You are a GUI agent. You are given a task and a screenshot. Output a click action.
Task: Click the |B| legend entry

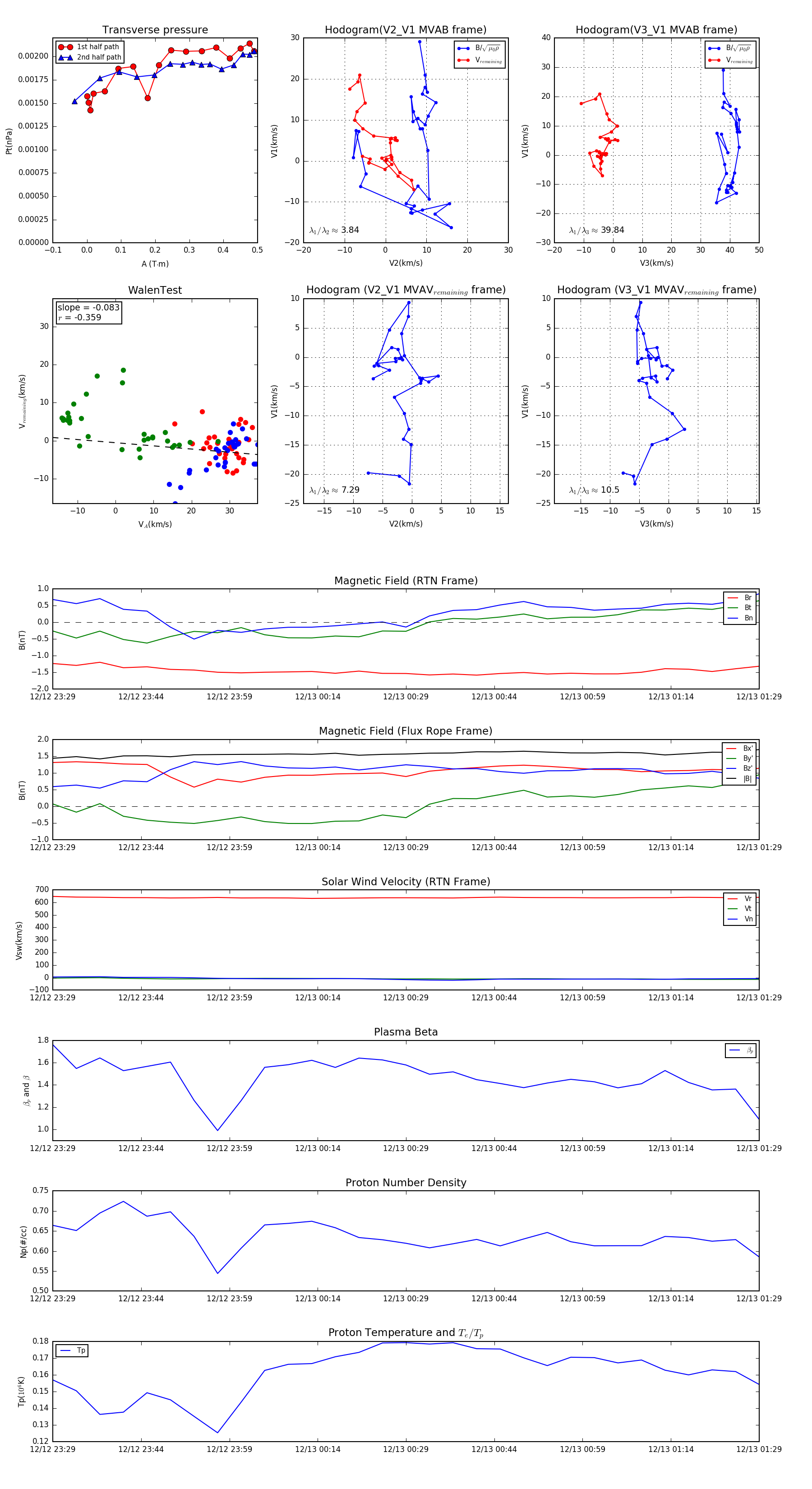pyautogui.click(x=739, y=779)
